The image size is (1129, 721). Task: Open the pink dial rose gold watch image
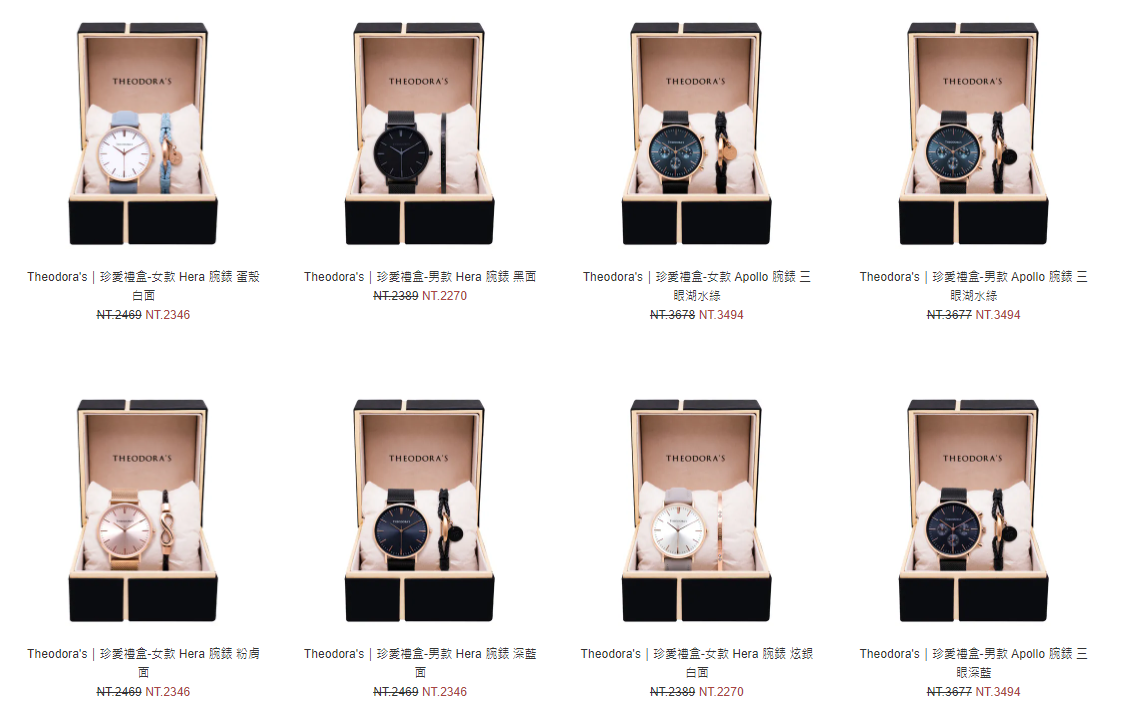point(143,511)
